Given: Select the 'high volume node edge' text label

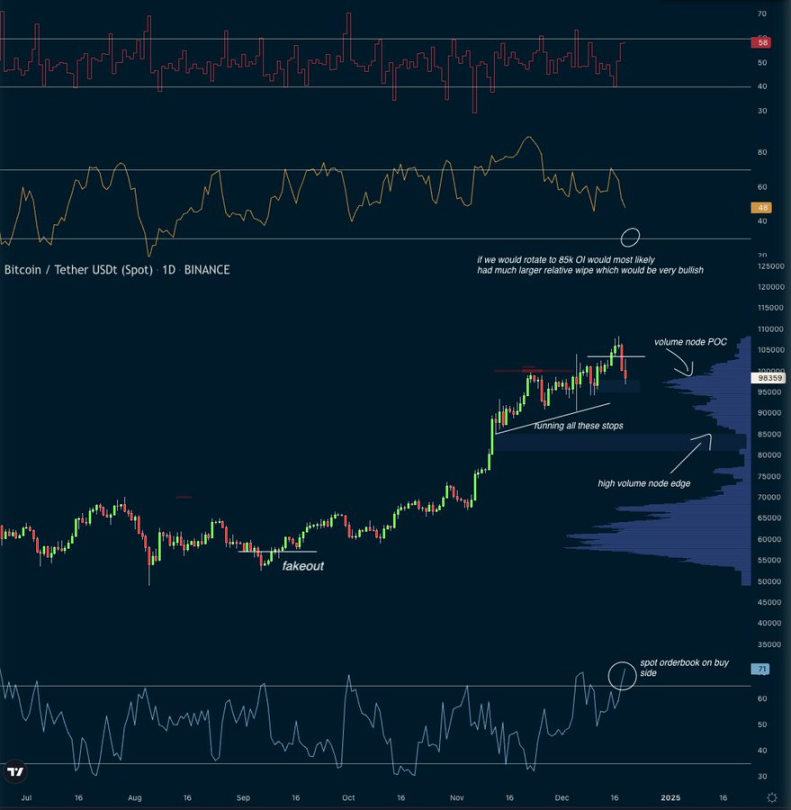Looking at the screenshot, I should (645, 484).
